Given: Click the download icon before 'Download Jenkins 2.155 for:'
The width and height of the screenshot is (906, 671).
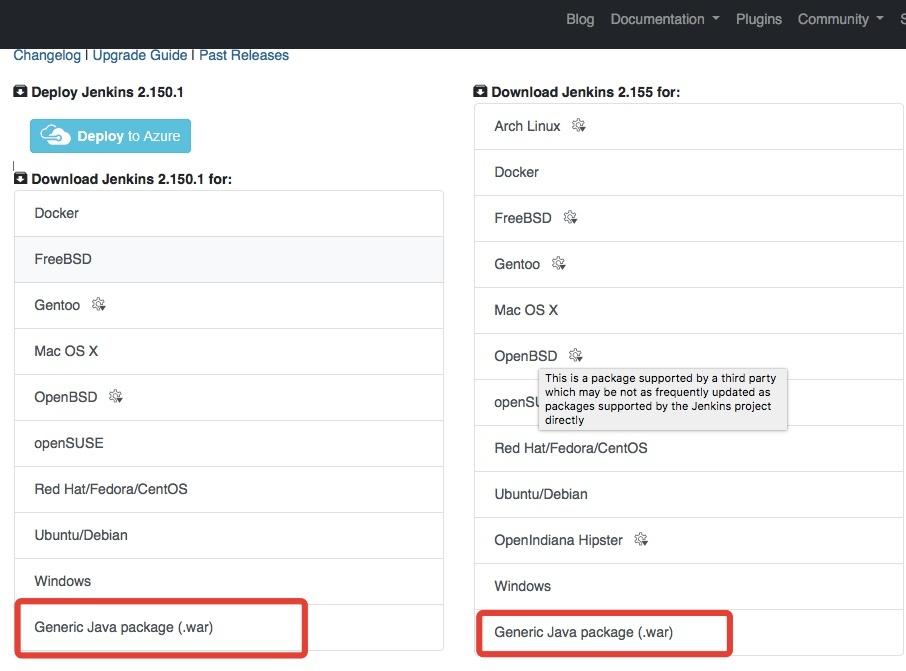Looking at the screenshot, I should click(480, 91).
